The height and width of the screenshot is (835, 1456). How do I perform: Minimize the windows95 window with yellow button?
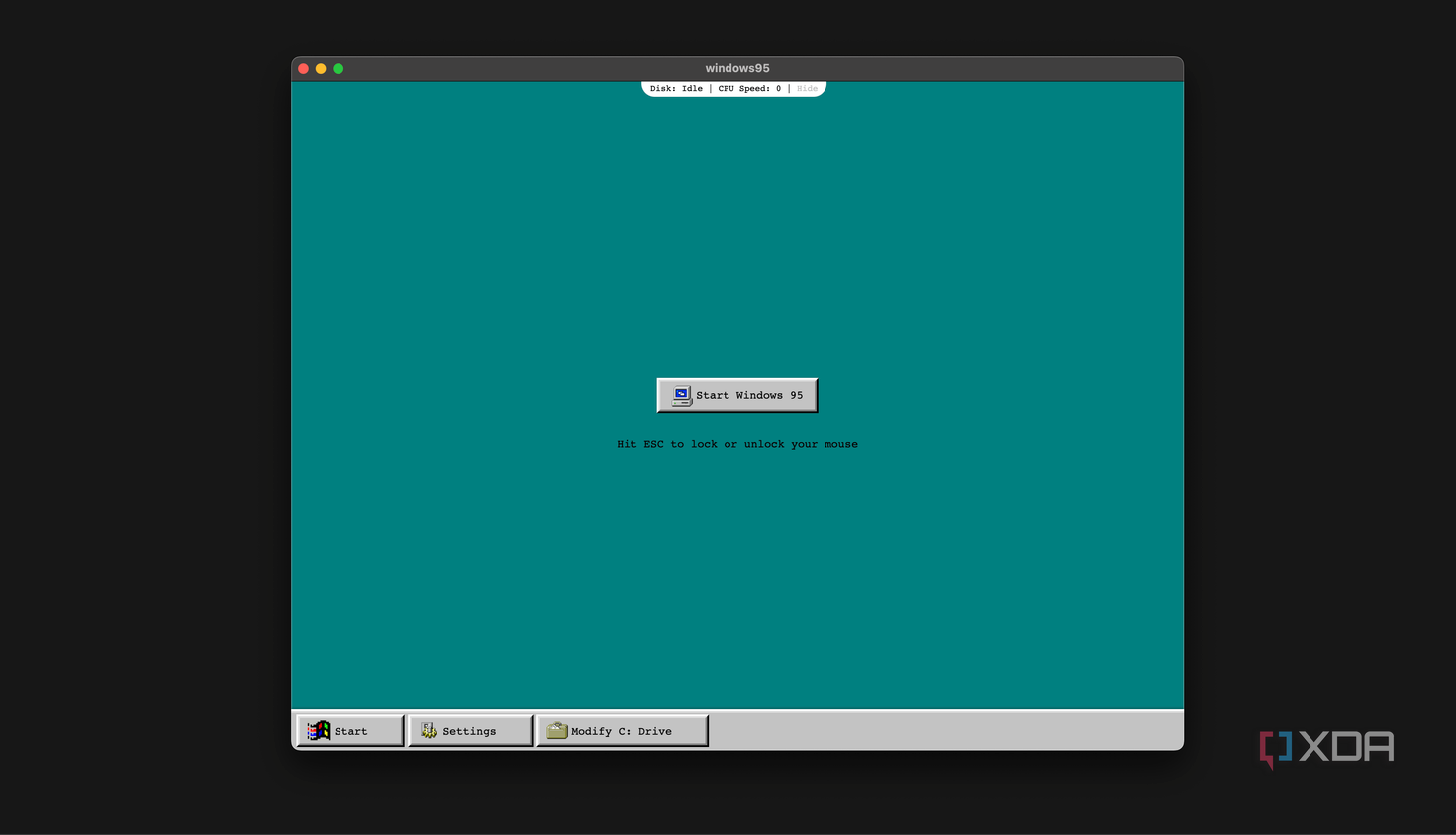point(321,68)
